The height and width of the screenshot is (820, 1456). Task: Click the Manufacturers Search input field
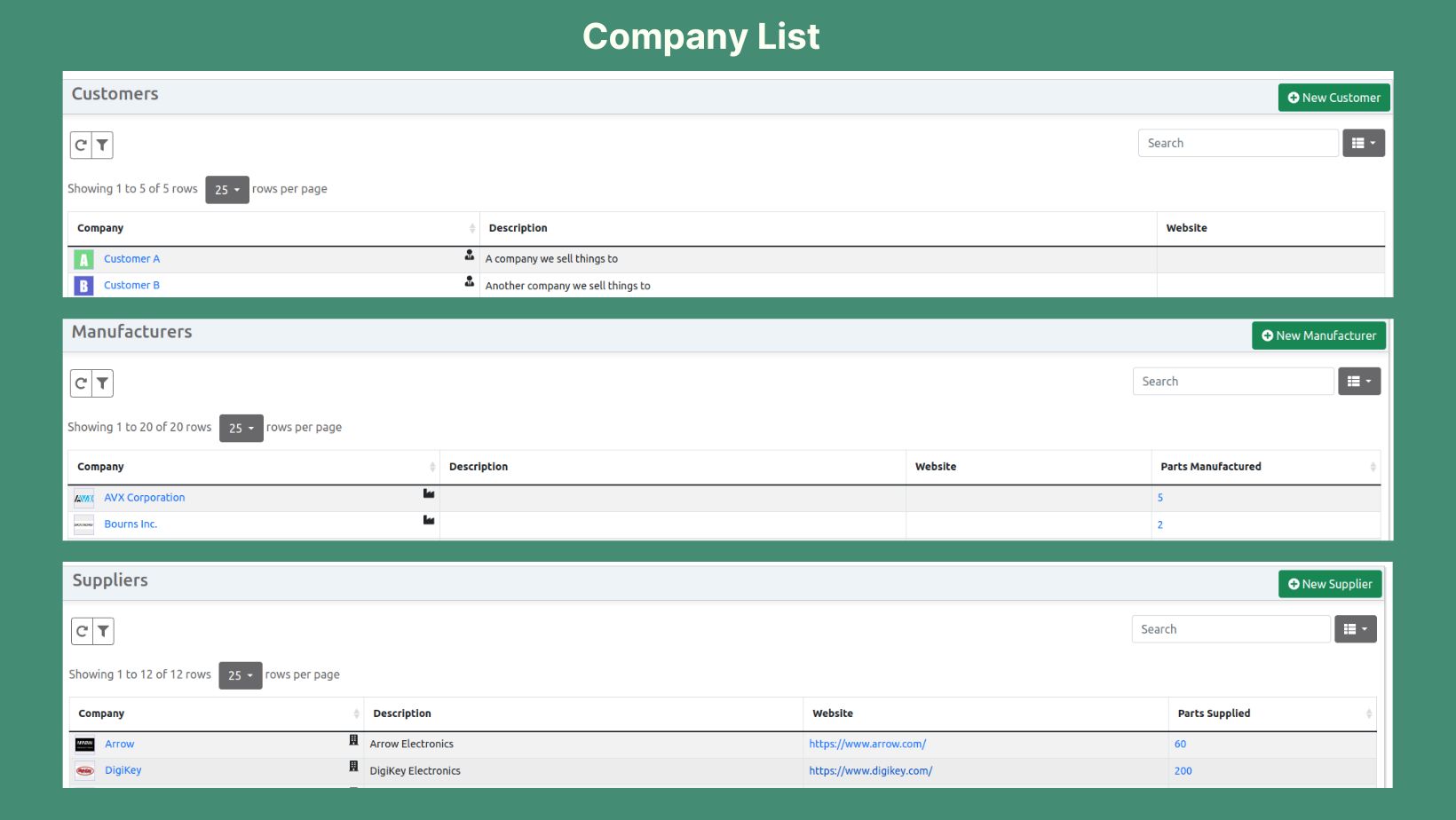tap(1232, 382)
